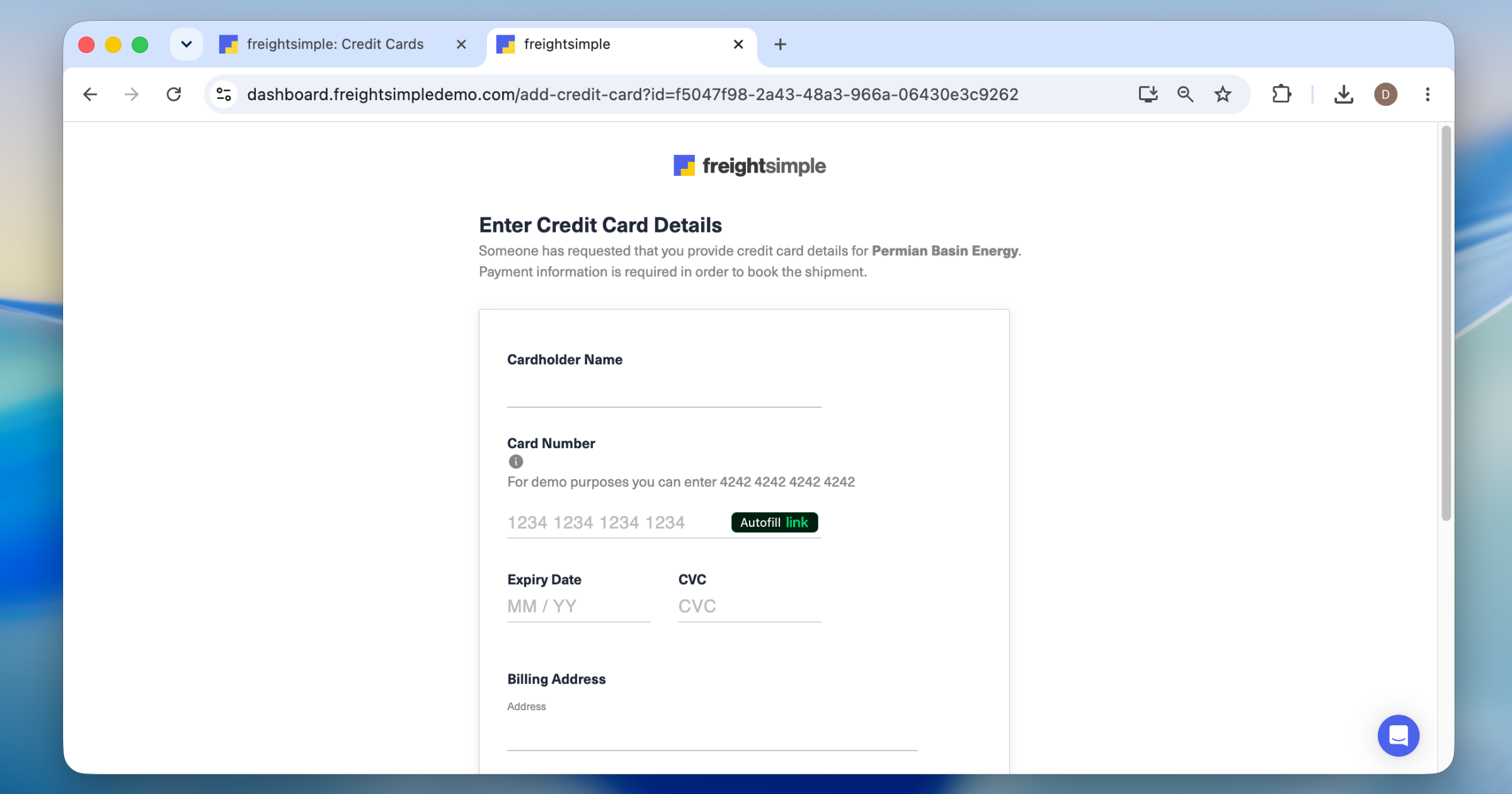This screenshot has width=1512, height=794.
Task: Click the CVC input field
Action: coord(750,606)
